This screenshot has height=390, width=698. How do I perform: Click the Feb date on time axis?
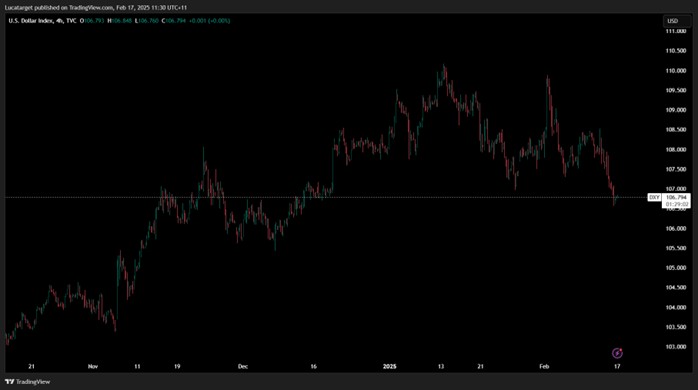[x=544, y=366]
